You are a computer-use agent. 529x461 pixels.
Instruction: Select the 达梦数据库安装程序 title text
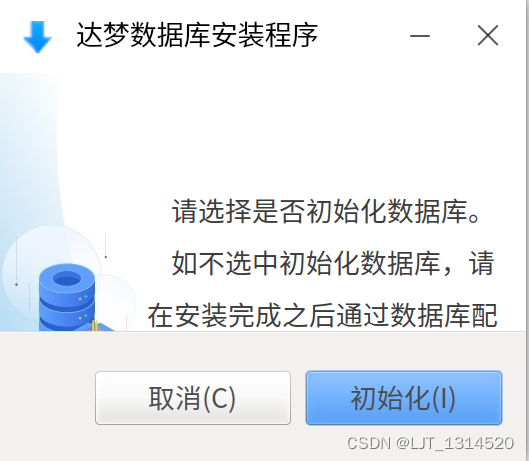(197, 35)
